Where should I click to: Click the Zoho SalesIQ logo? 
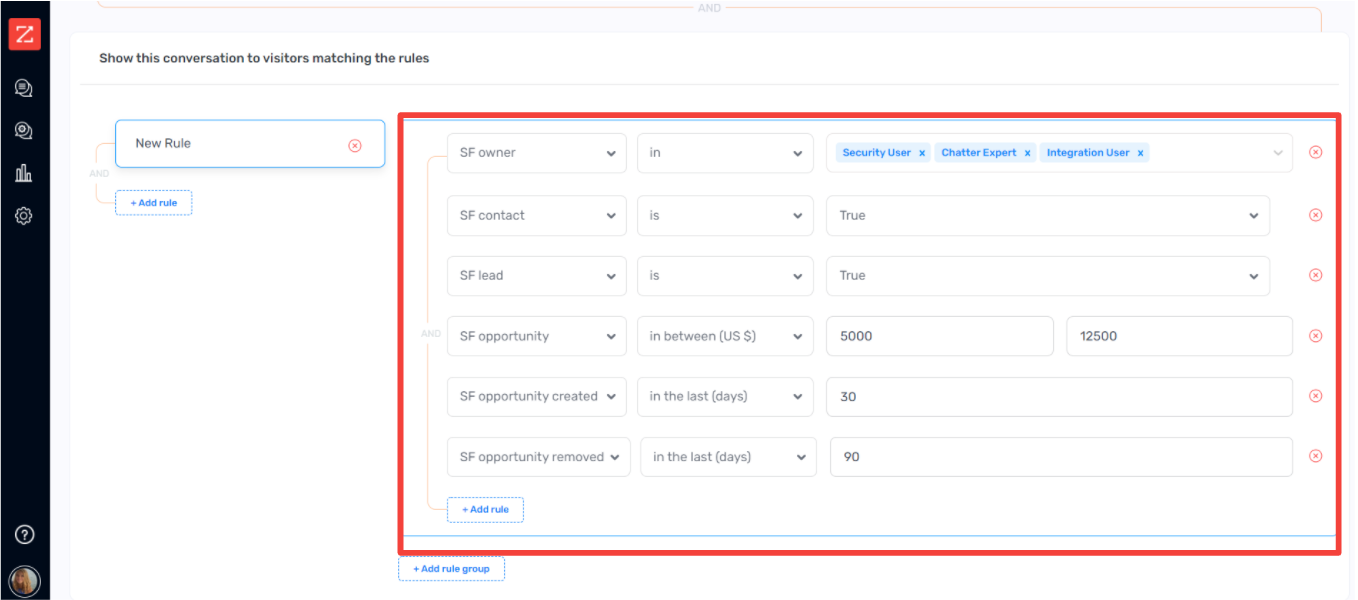point(25,33)
